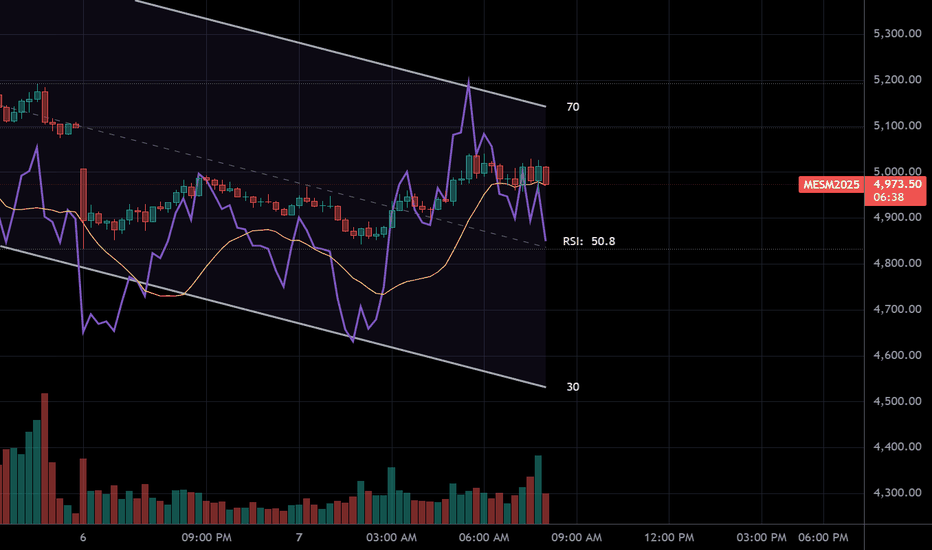Click the 4,900.00 price axis label

click(x=898, y=217)
